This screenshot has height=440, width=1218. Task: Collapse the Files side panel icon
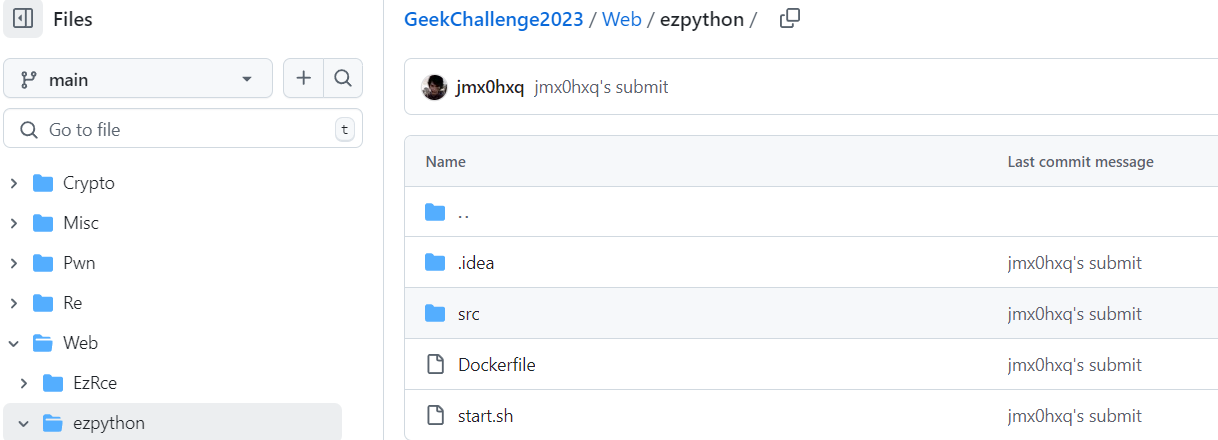tap(23, 19)
